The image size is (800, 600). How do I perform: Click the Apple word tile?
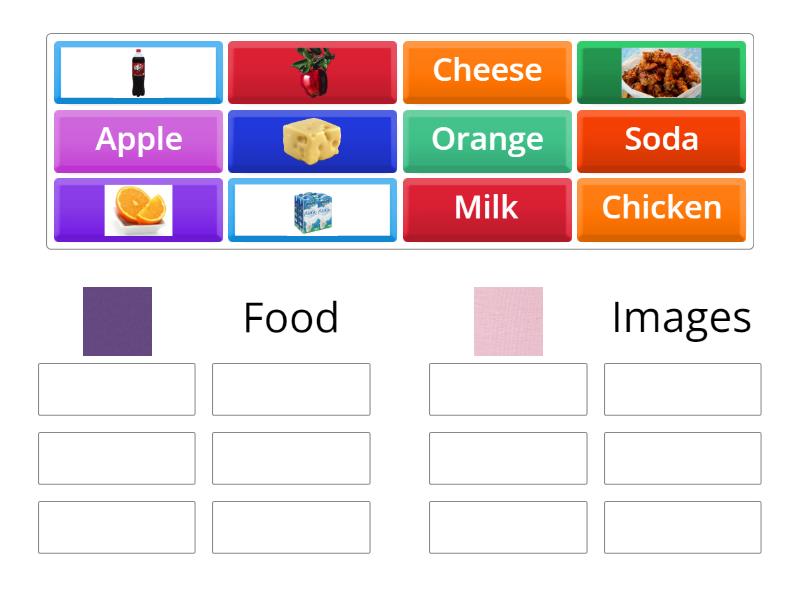click(137, 140)
